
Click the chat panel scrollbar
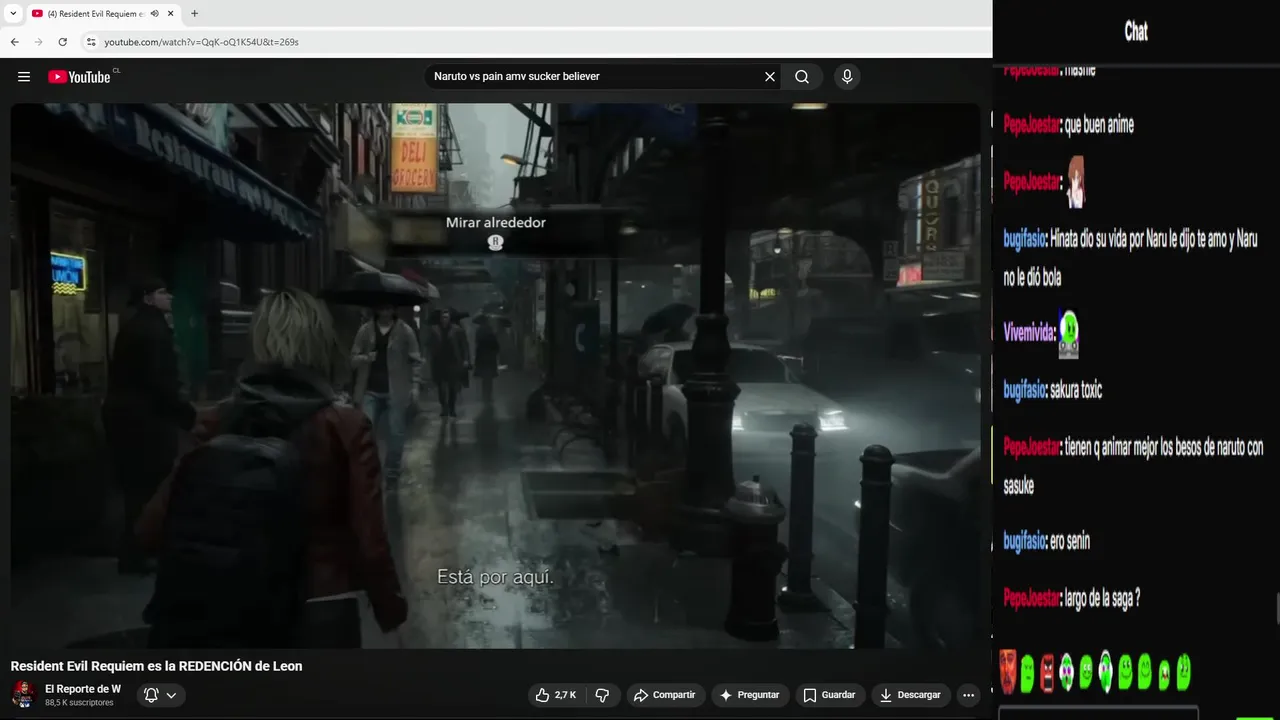tap(1276, 607)
